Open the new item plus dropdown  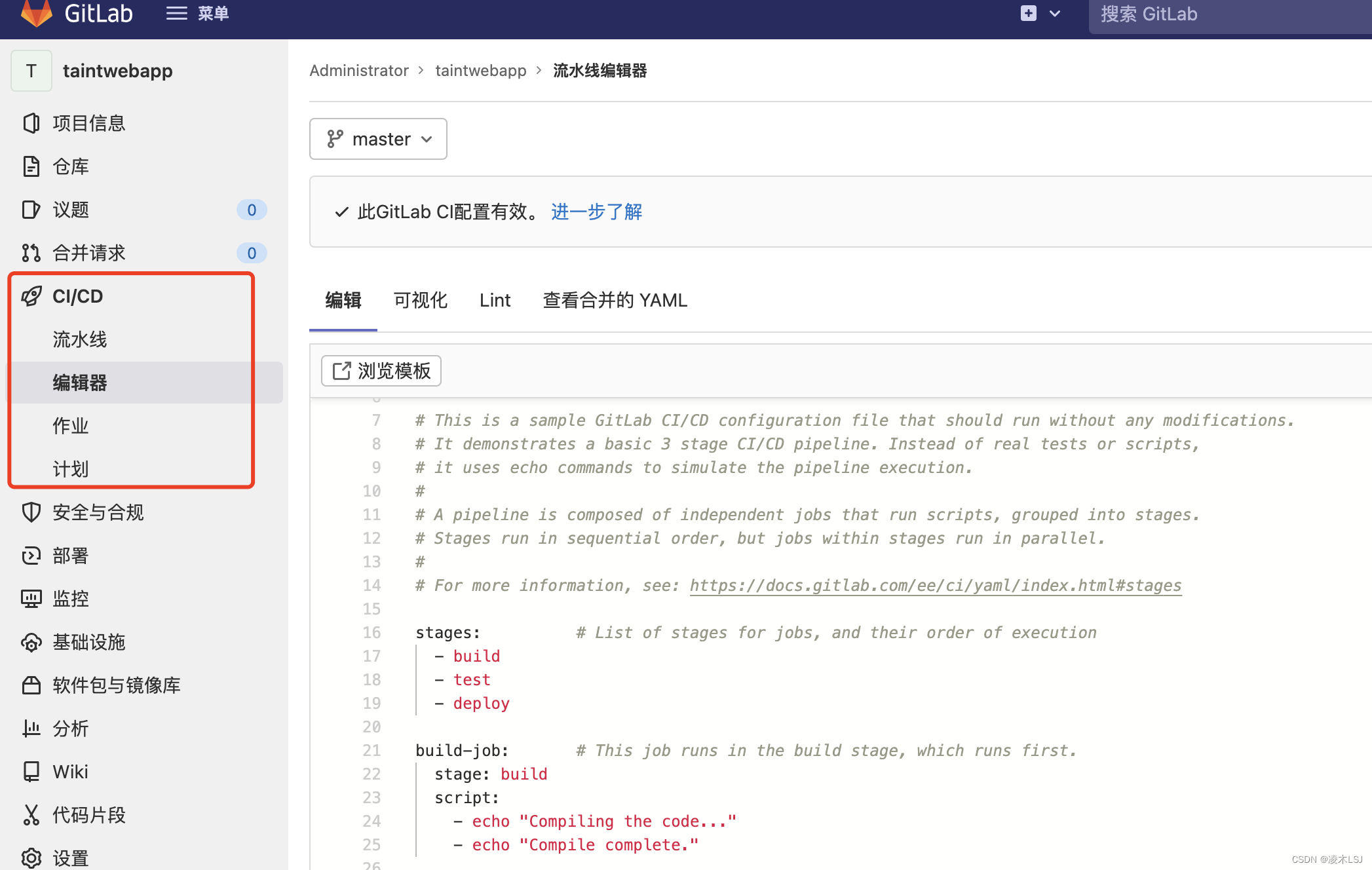(1039, 13)
